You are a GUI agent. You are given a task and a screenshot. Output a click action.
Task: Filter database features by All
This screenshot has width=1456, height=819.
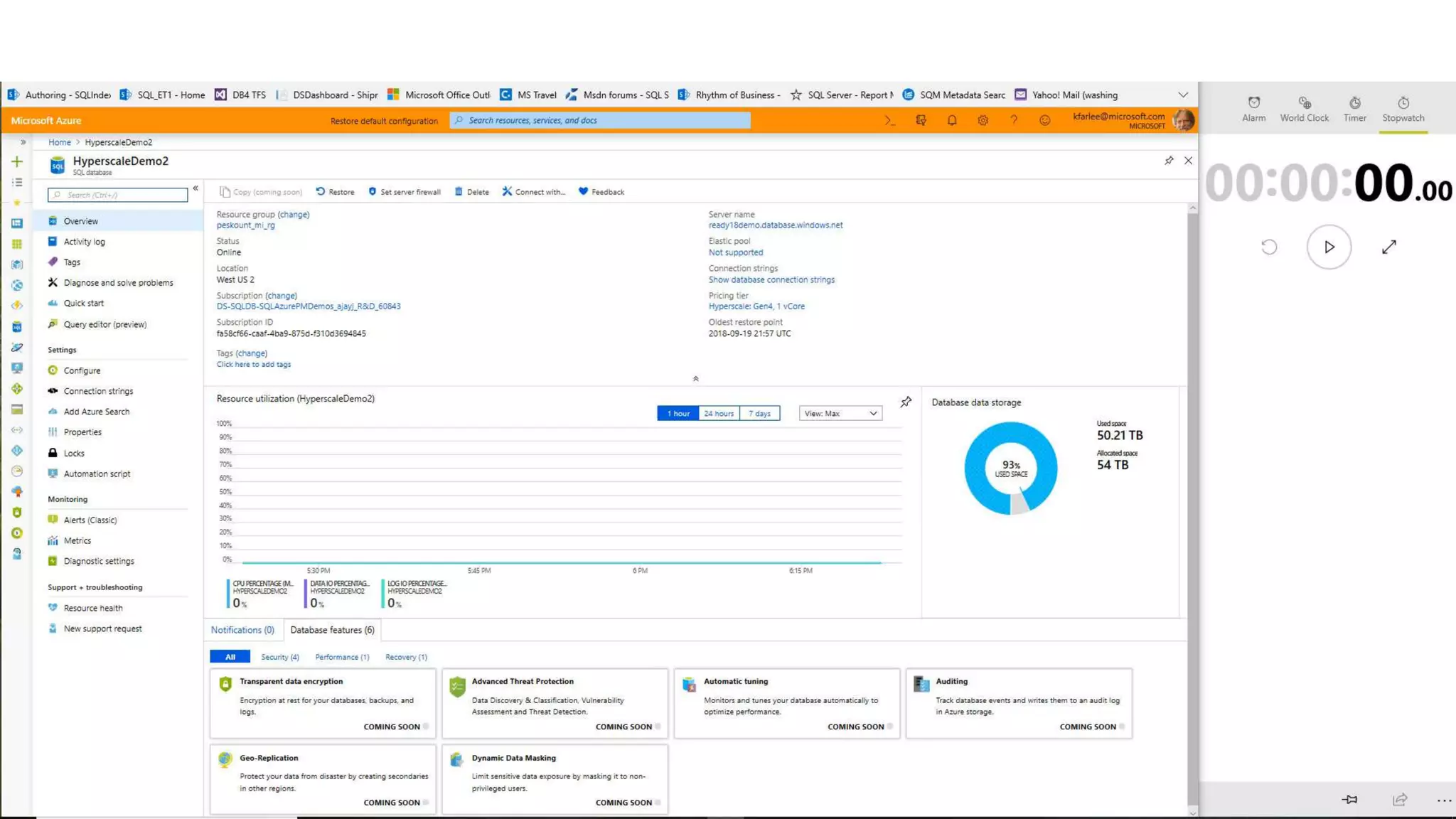[230, 657]
